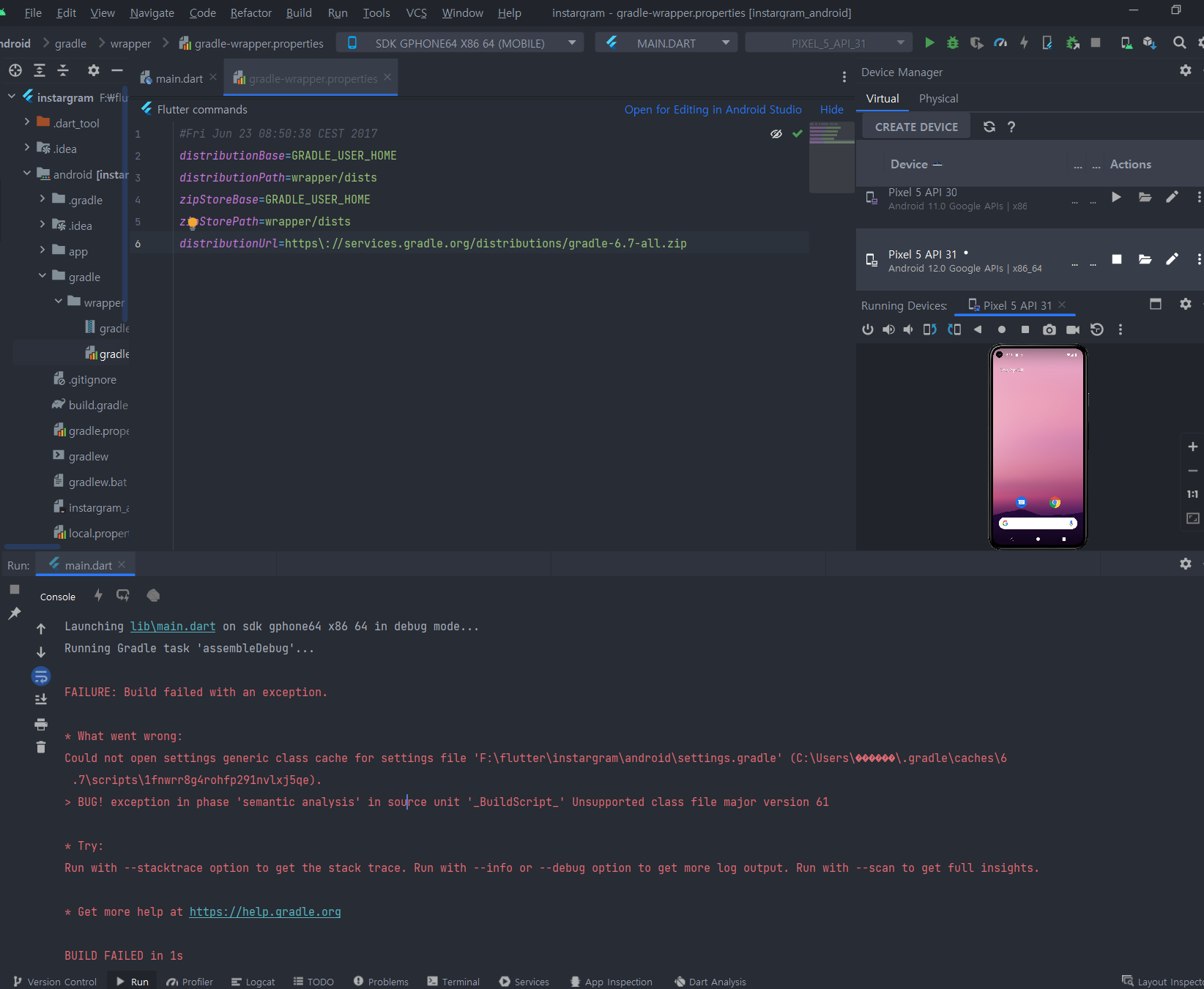Open Search Everywhere magnifier icon
The image size is (1204, 989).
pos(1179,43)
